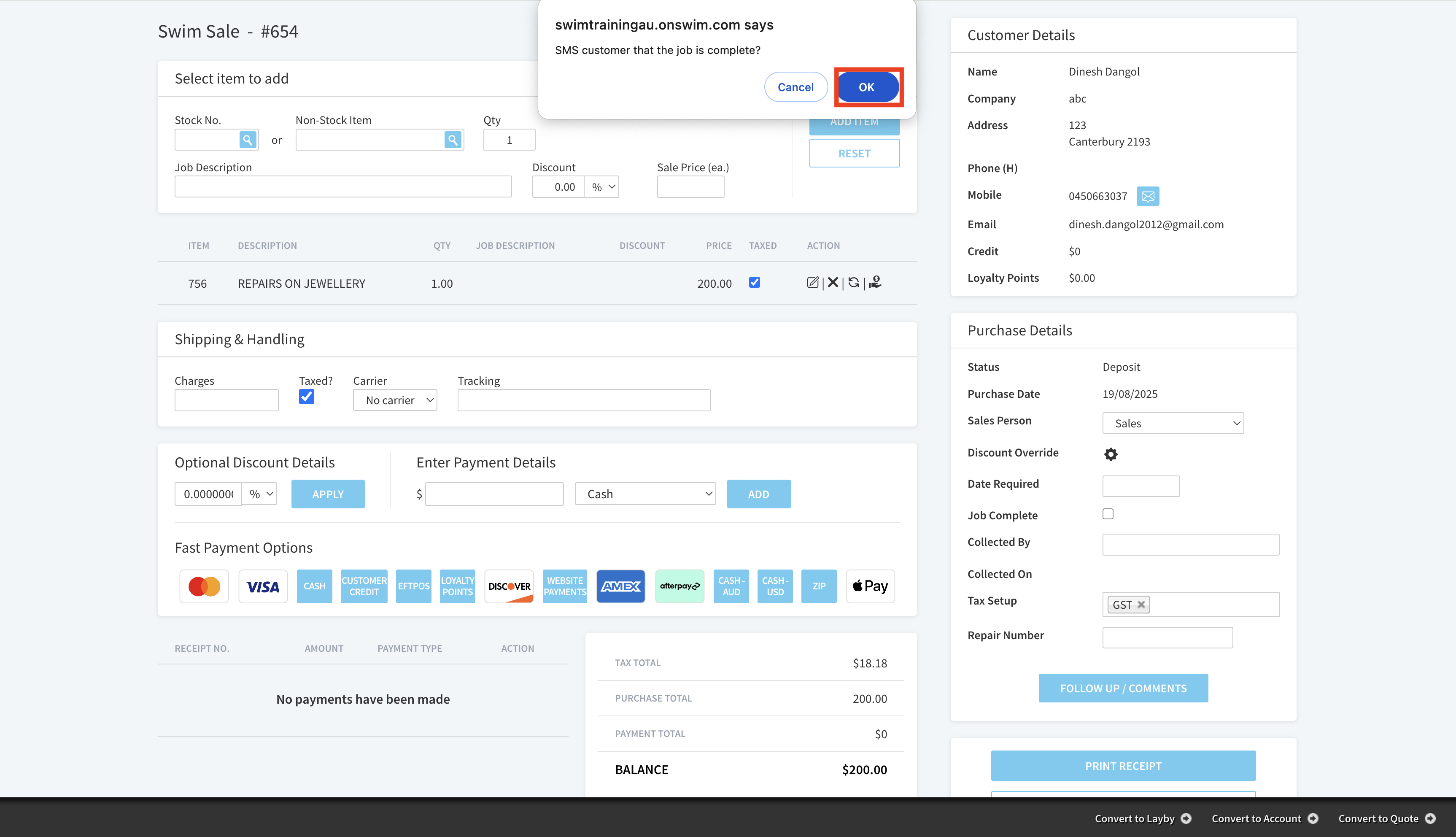1456x837 pixels.
Task: Click the refresh icon in item row
Action: click(x=853, y=282)
